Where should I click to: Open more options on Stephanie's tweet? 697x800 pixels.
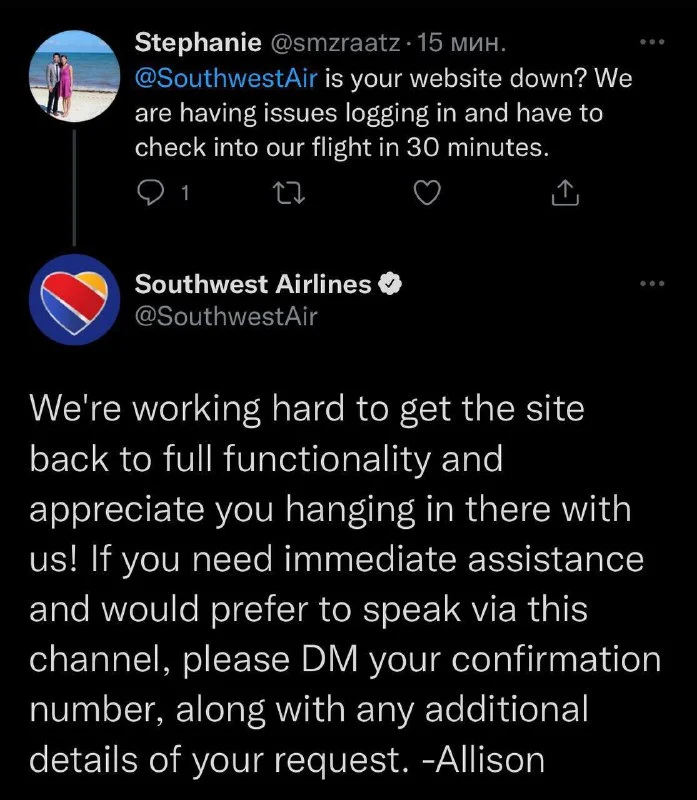click(x=651, y=43)
